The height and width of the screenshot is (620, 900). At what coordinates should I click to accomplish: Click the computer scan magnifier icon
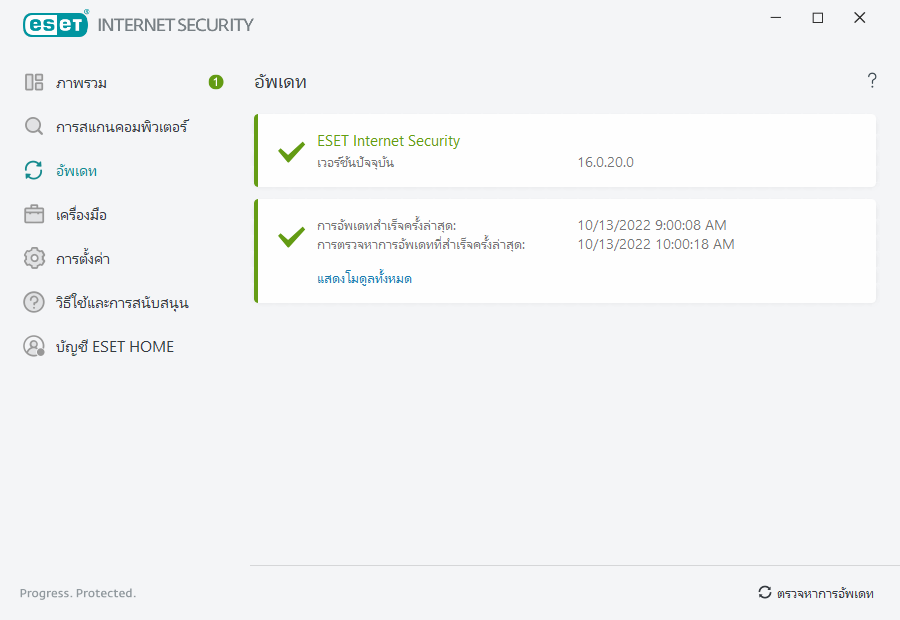[34, 127]
